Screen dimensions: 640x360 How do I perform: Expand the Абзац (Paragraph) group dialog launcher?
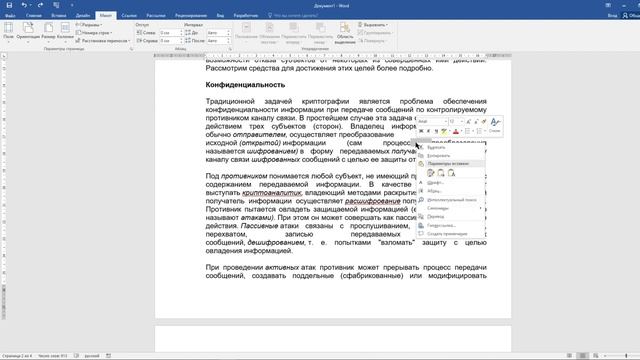point(230,49)
